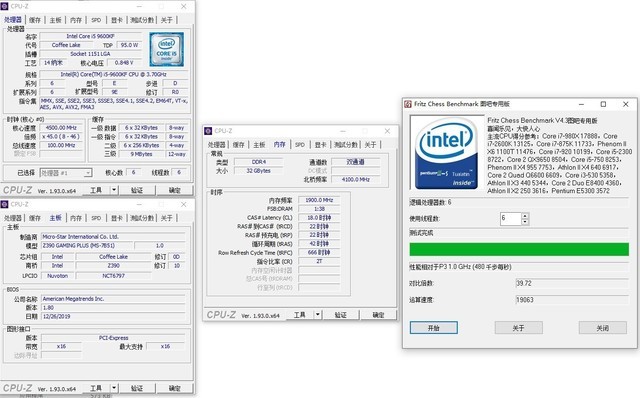
Task: Click CPU-Z title icon of the processor window
Action: 4,6
